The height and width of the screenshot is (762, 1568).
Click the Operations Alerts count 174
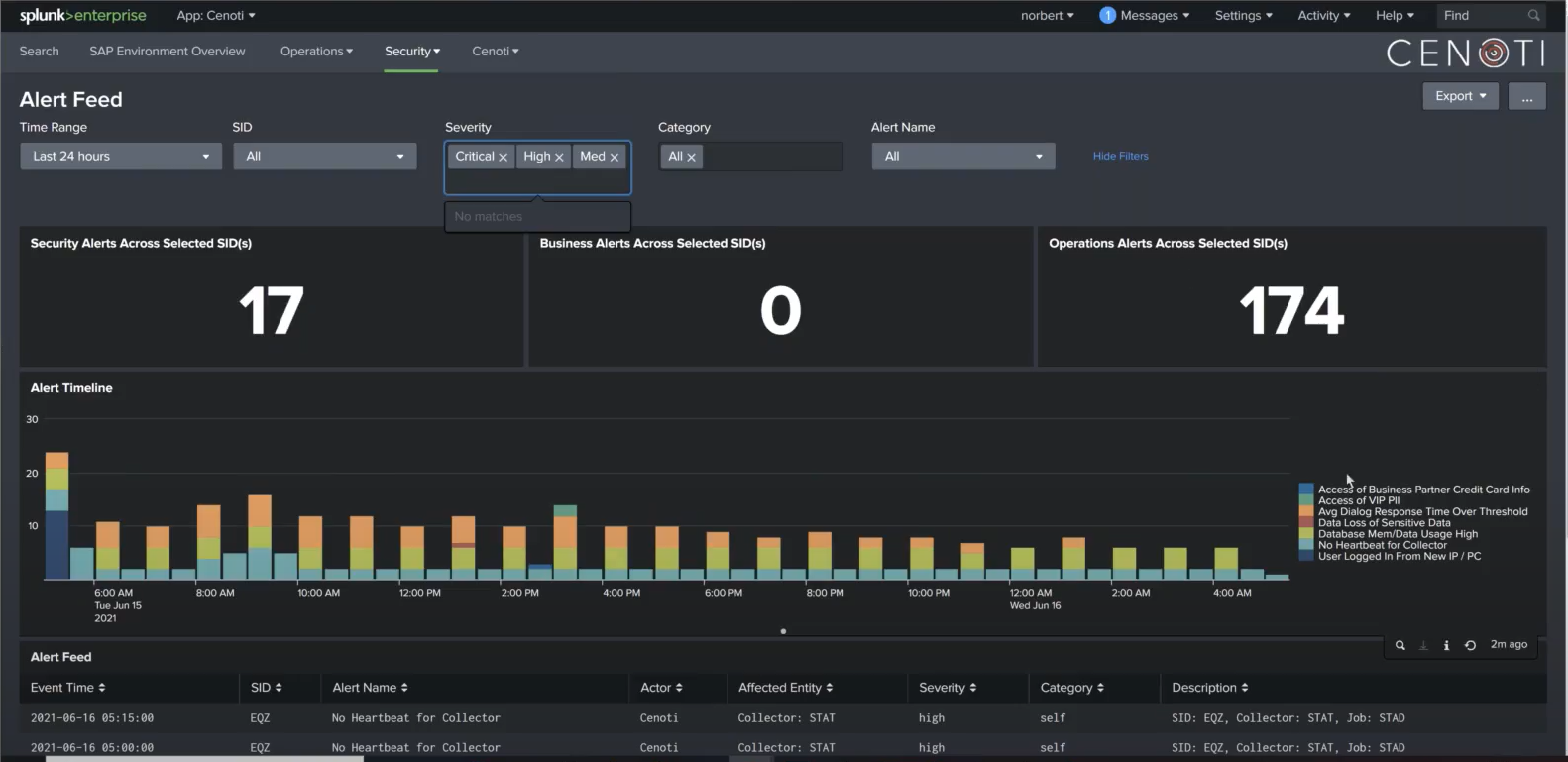[x=1291, y=311]
